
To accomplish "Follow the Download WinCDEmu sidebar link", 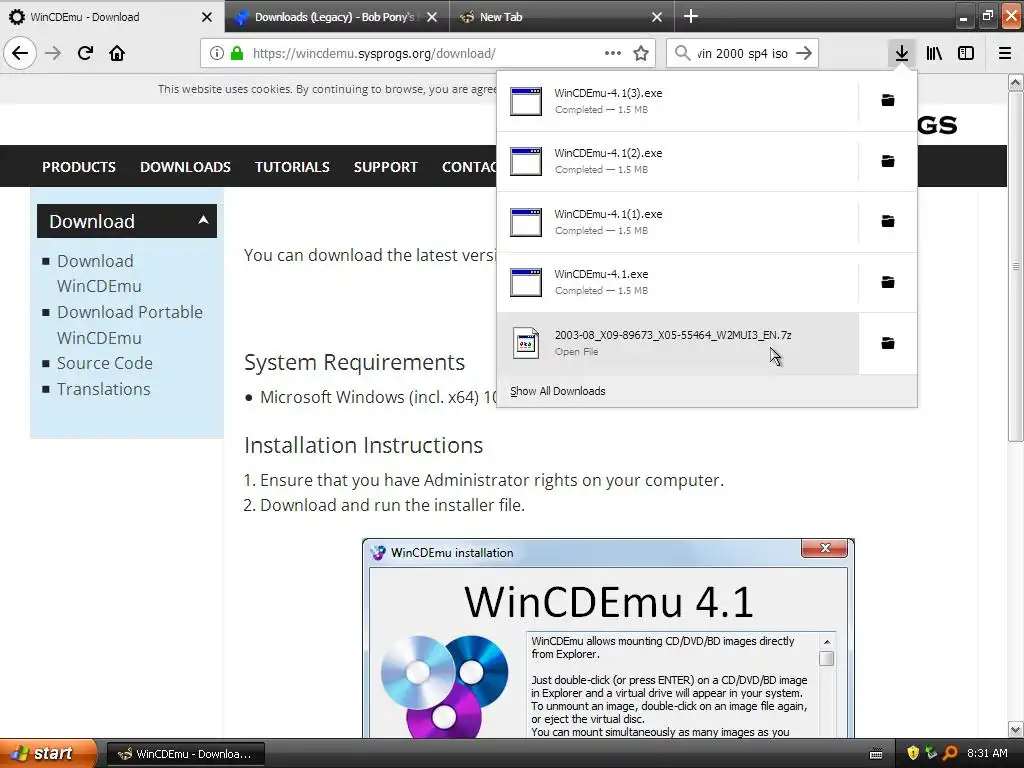I will pyautogui.click(x=99, y=274).
